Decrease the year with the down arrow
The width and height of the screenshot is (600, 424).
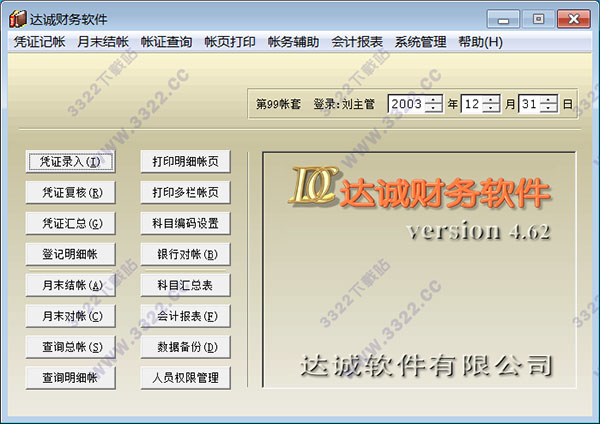coord(434,108)
